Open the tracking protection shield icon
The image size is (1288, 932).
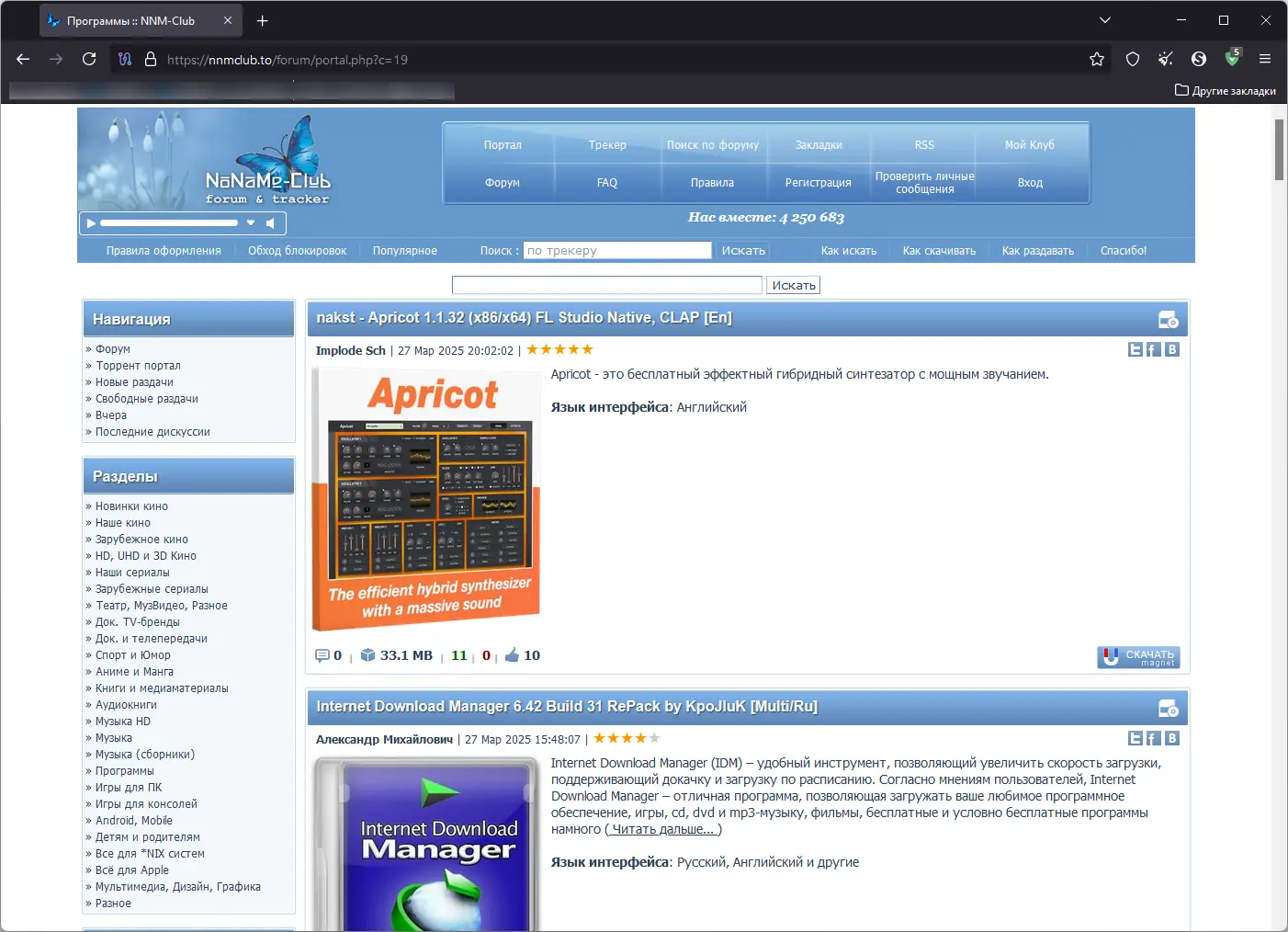1133,59
